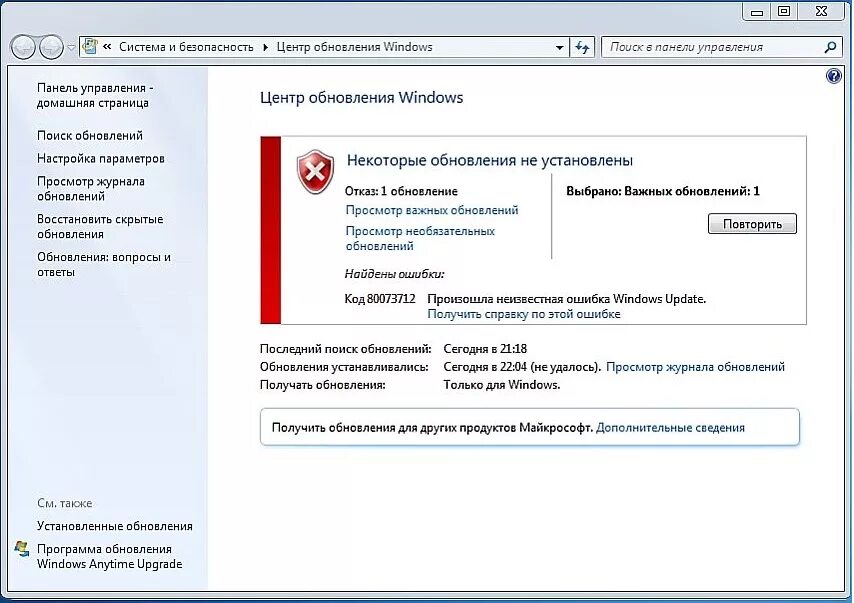Open 'Просмотр необязательных обновлений' link
The image size is (854, 603).
click(420, 239)
